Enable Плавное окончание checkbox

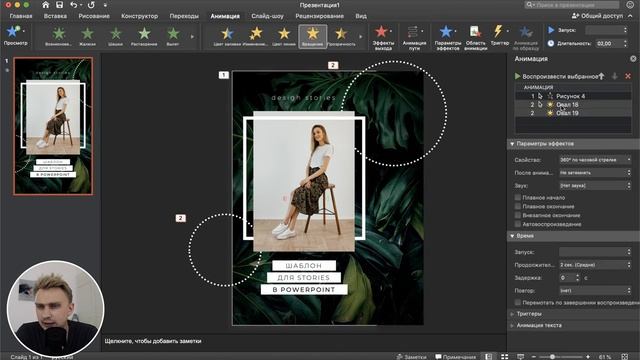(x=518, y=207)
